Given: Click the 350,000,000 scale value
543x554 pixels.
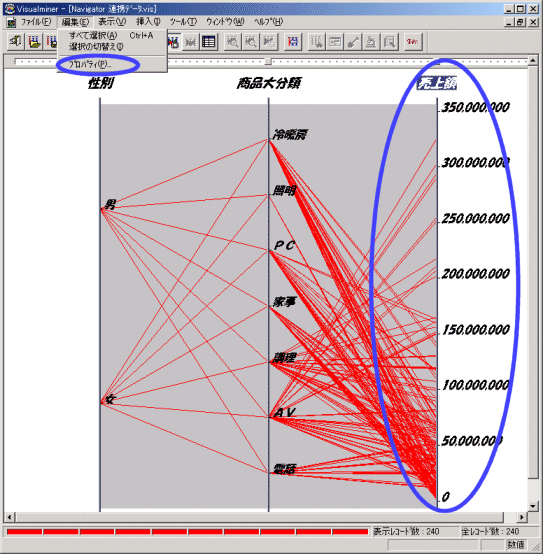Looking at the screenshot, I should tap(476, 107).
